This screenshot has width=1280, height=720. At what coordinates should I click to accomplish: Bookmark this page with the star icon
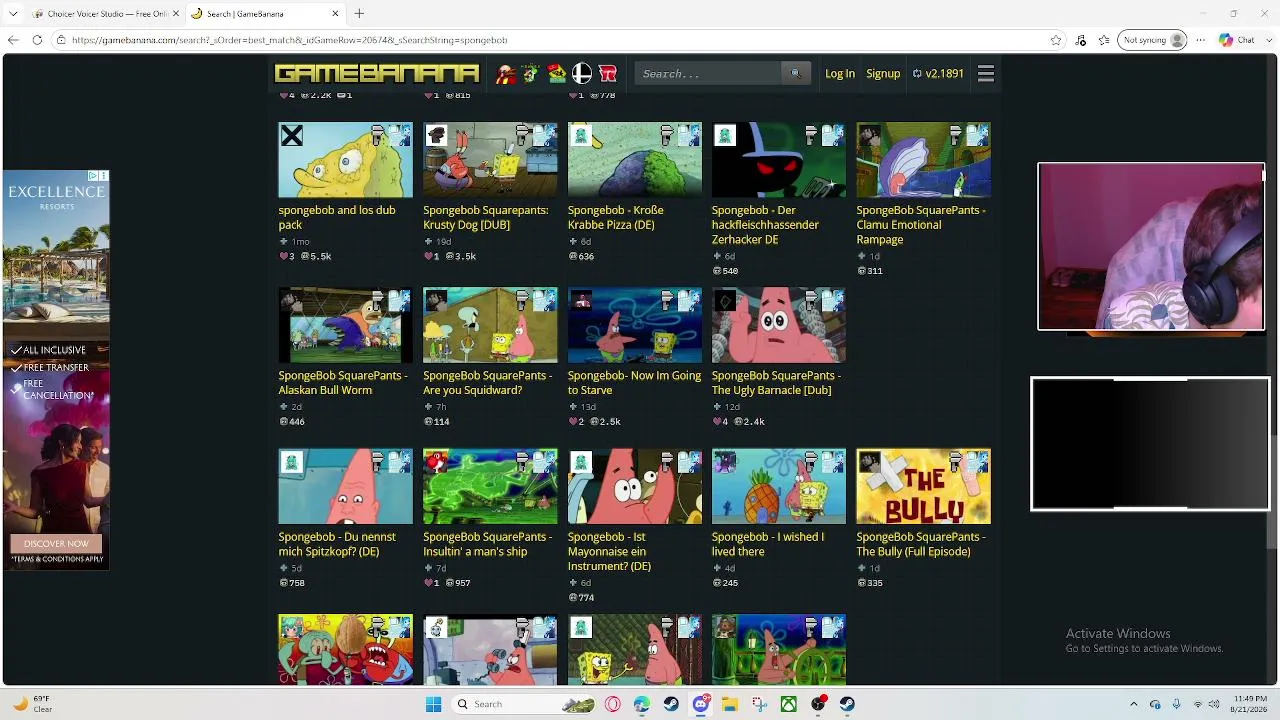(1056, 40)
